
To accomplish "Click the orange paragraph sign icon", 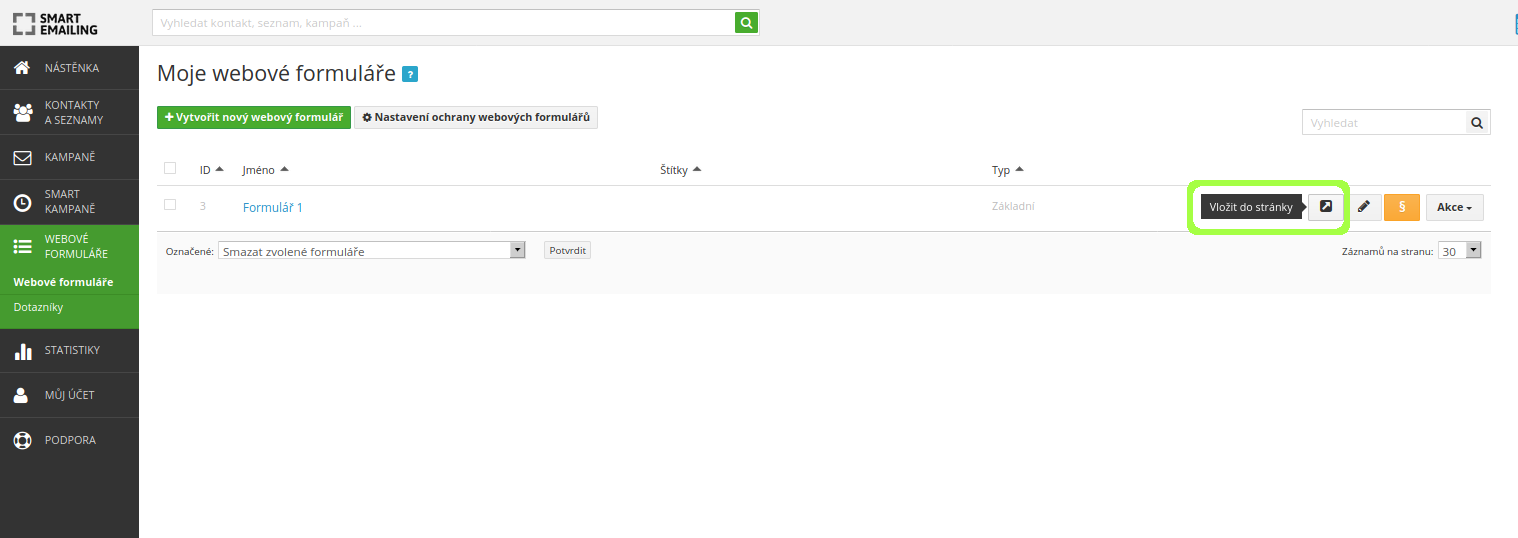I will [x=1402, y=207].
